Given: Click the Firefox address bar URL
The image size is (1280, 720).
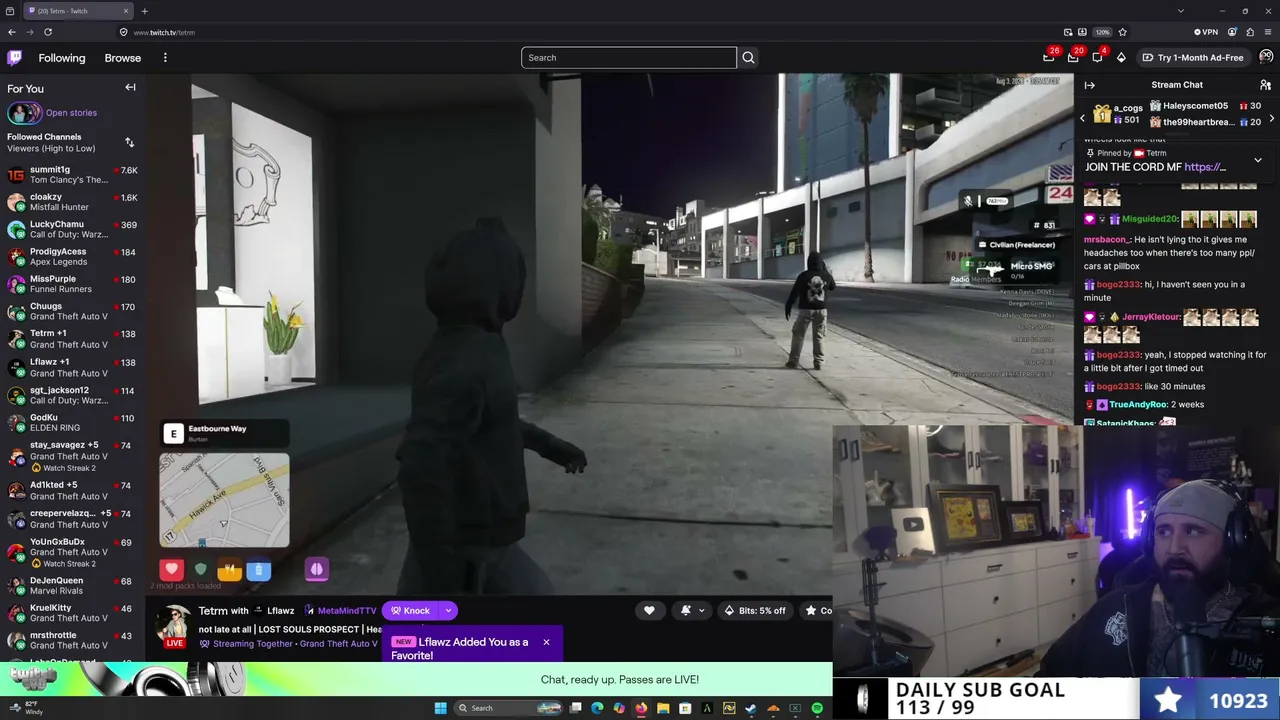Looking at the screenshot, I should [x=164, y=32].
